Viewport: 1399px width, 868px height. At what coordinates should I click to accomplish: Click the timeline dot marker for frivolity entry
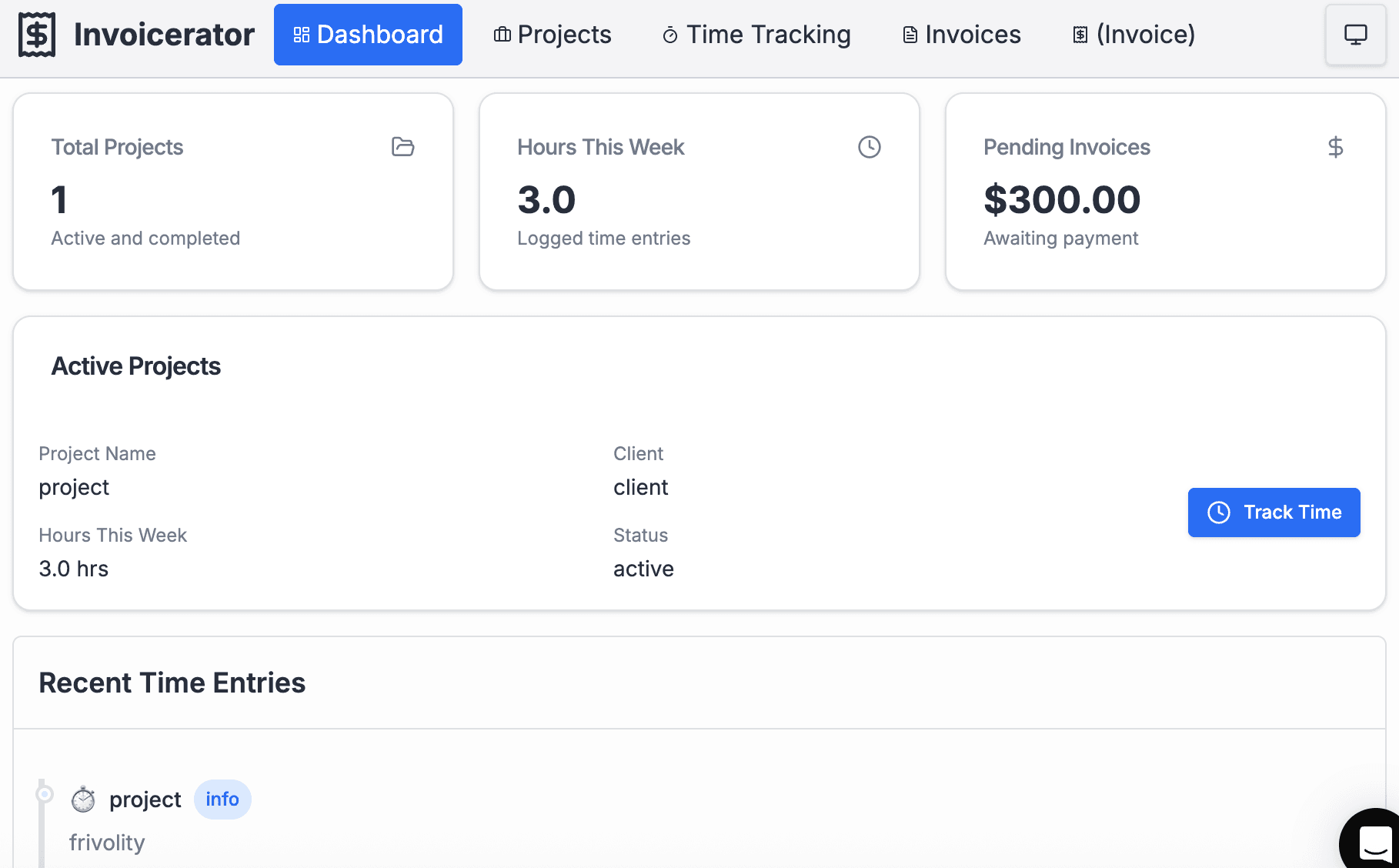[x=45, y=793]
